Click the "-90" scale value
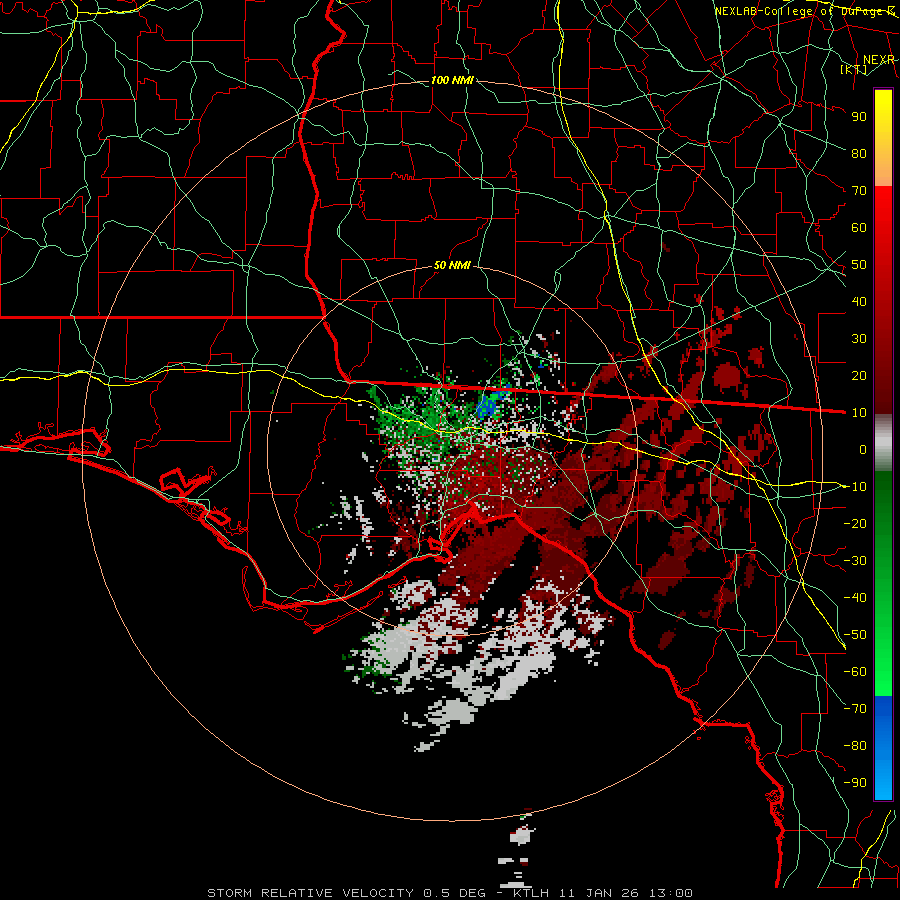 (855, 783)
